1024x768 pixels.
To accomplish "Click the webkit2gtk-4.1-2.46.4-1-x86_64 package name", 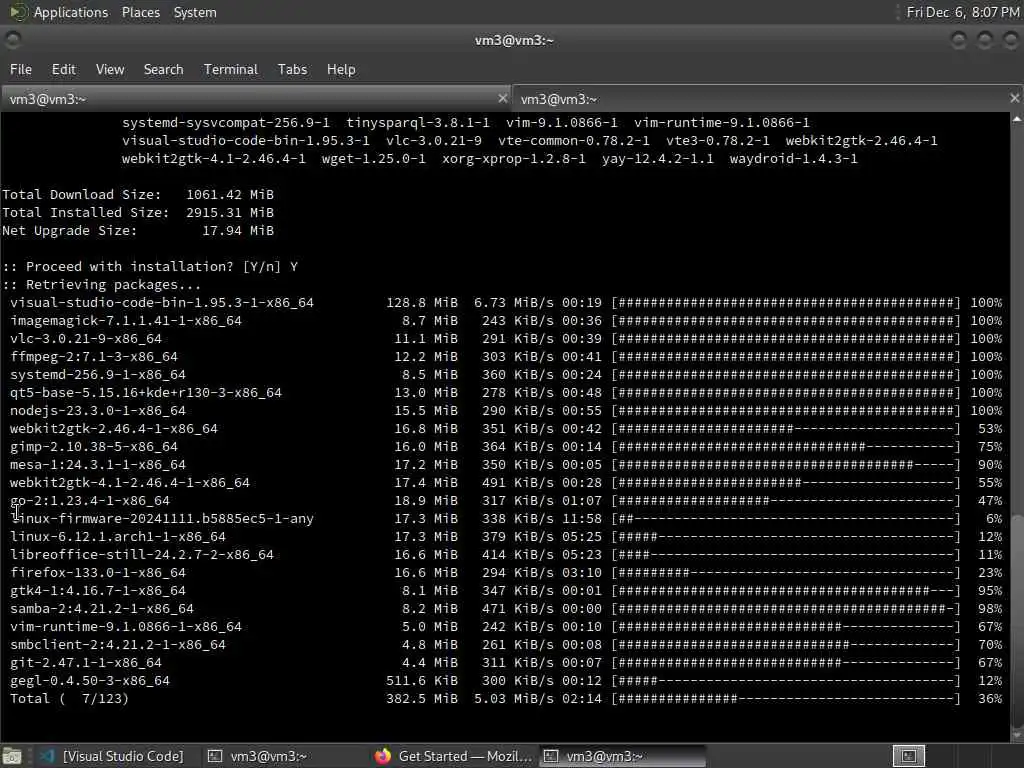I will (129, 483).
